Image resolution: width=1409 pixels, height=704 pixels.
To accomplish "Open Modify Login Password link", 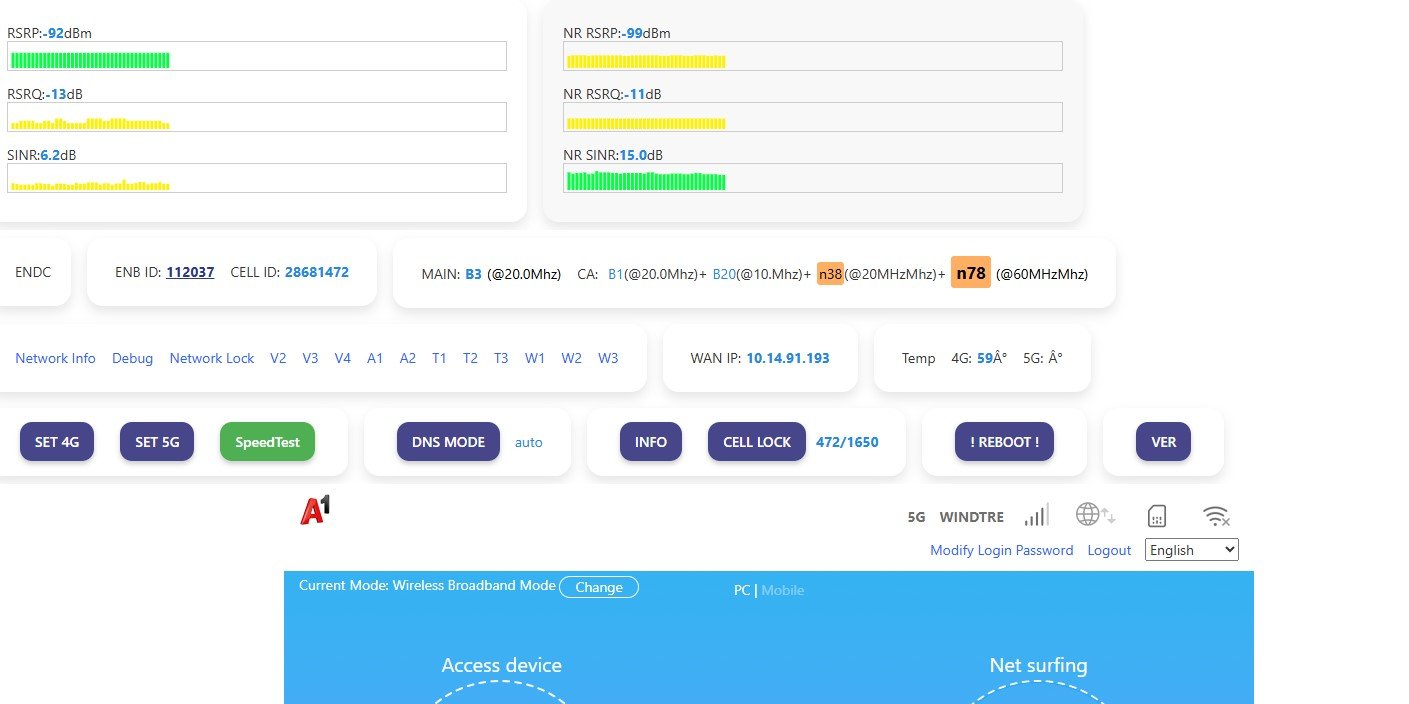I will coord(1001,550).
